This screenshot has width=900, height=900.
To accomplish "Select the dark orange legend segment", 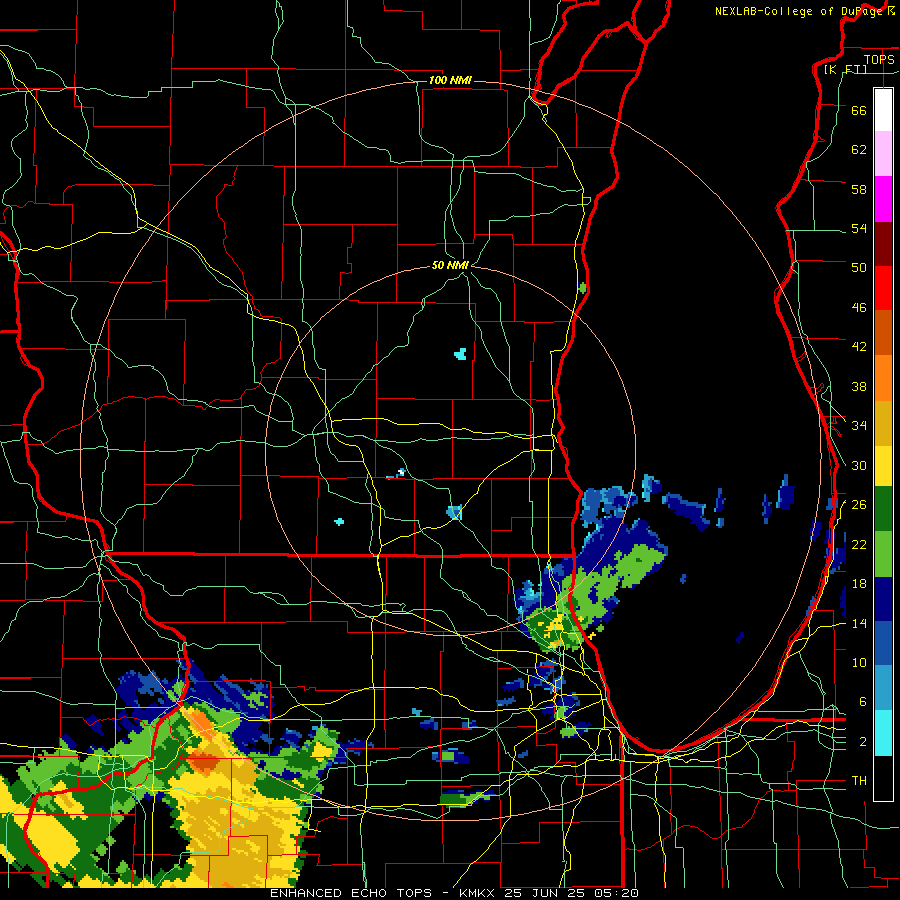I will 883,333.
